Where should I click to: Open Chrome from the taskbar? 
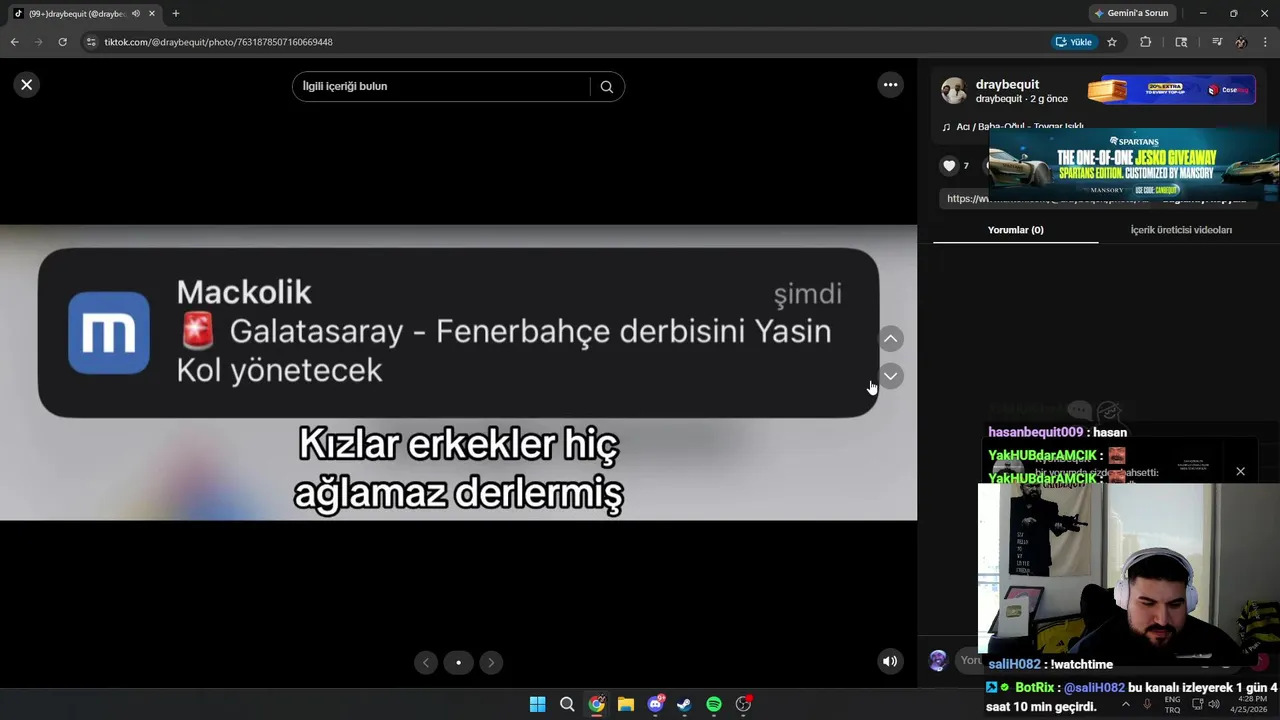(x=596, y=704)
